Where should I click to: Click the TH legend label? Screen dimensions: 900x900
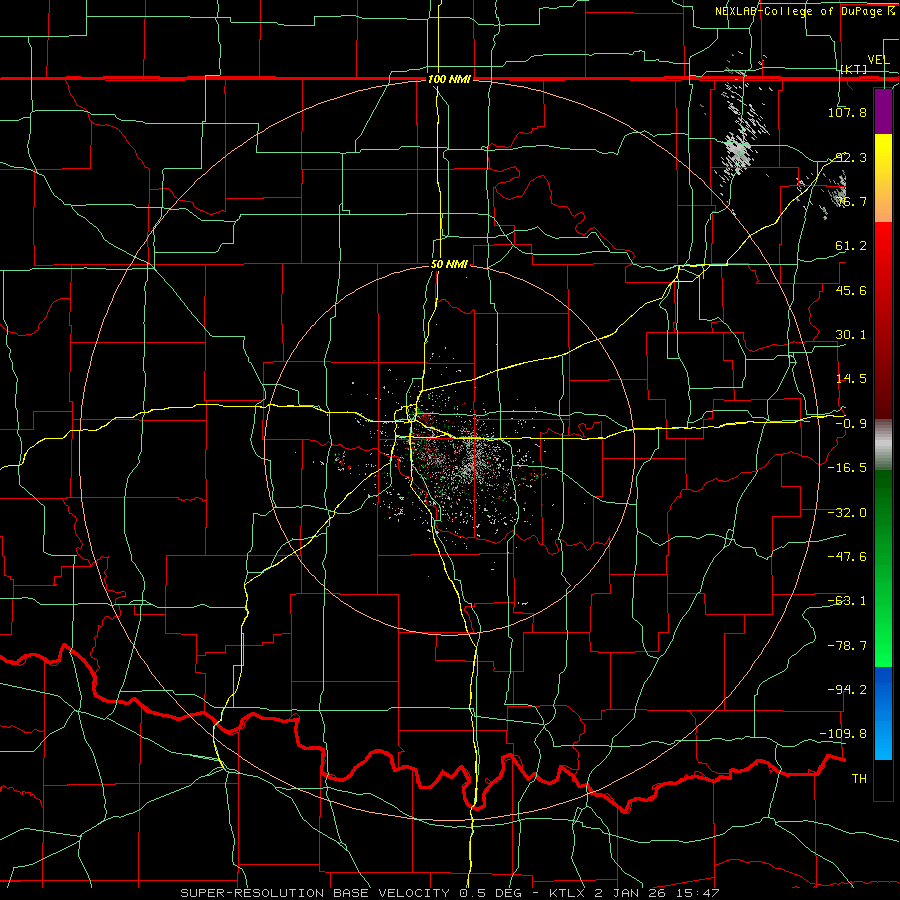(x=859, y=779)
